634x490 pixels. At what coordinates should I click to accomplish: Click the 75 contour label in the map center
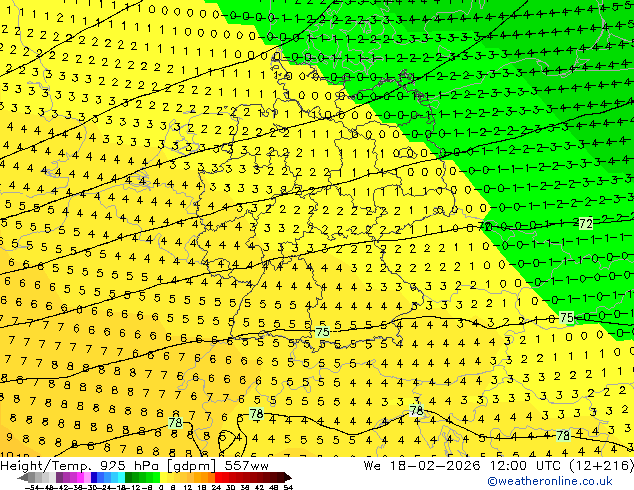(x=322, y=332)
